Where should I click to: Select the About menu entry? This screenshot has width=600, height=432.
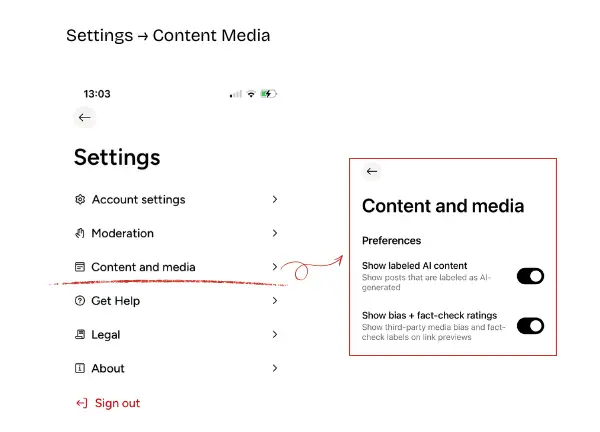point(108,369)
